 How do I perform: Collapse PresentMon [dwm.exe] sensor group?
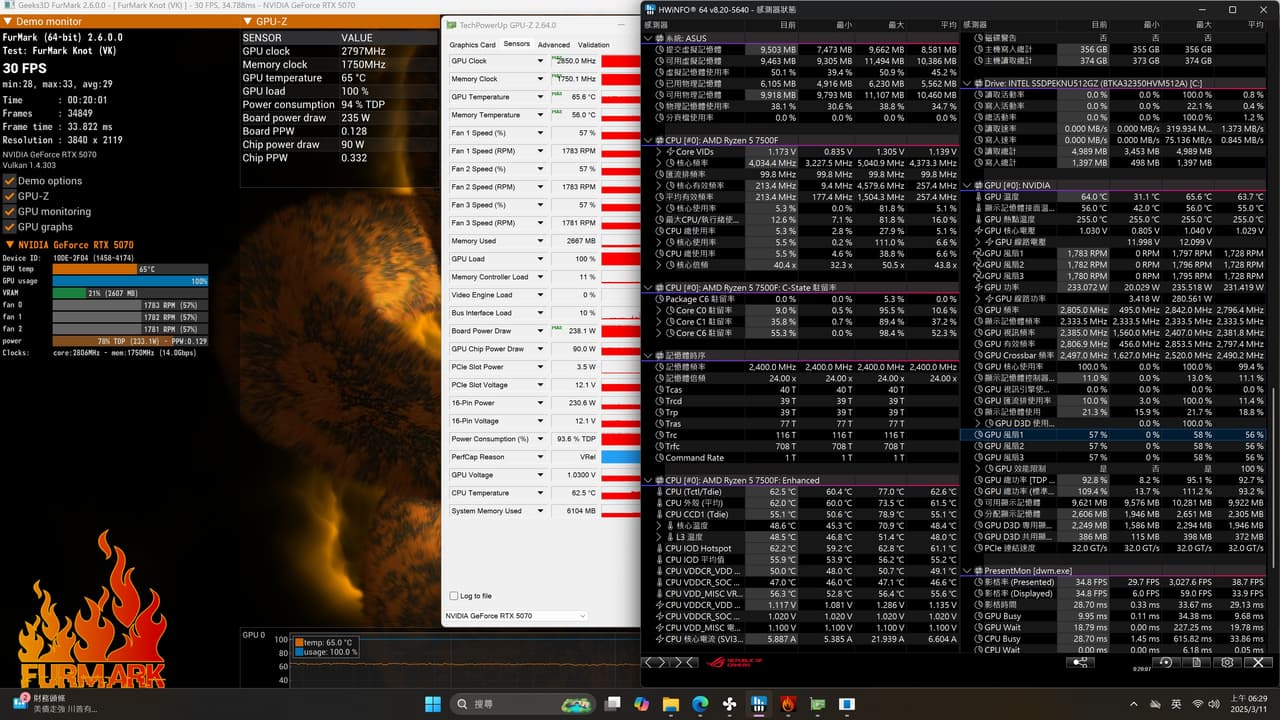click(967, 571)
